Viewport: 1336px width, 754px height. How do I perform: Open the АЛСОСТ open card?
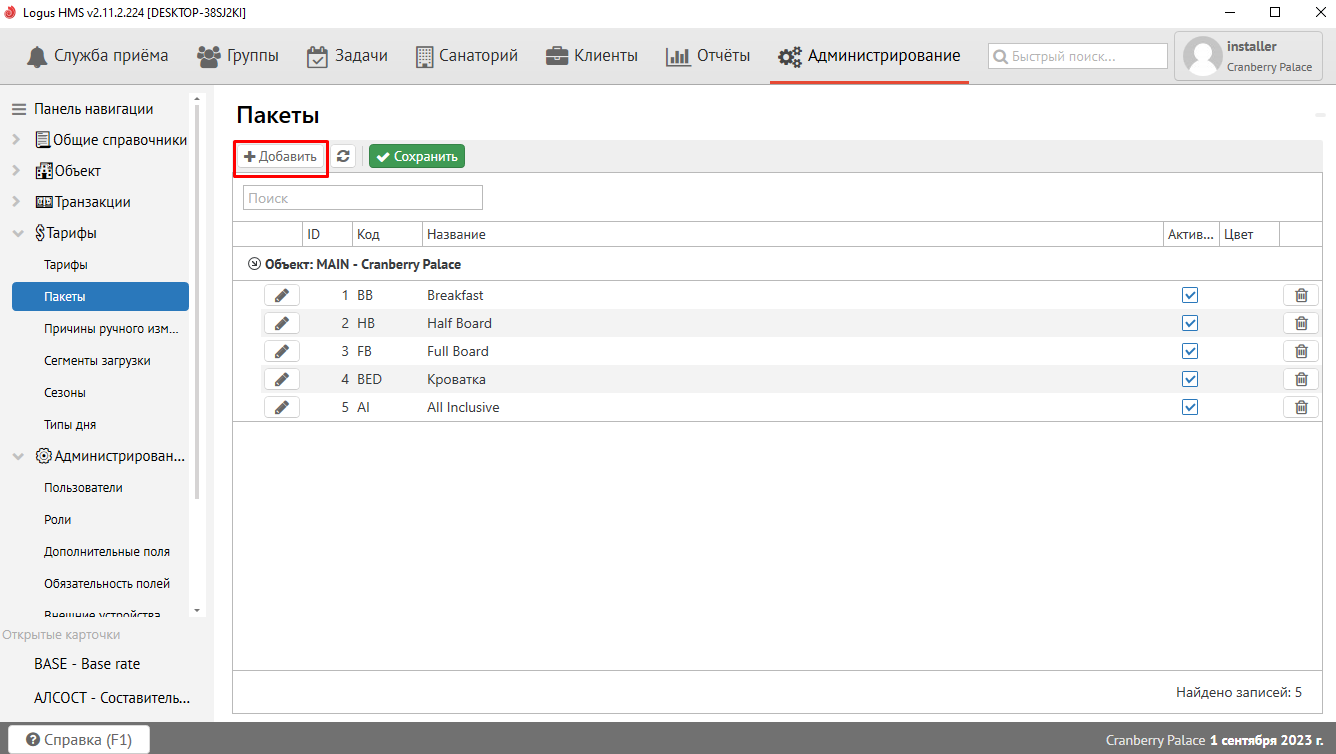point(112,698)
